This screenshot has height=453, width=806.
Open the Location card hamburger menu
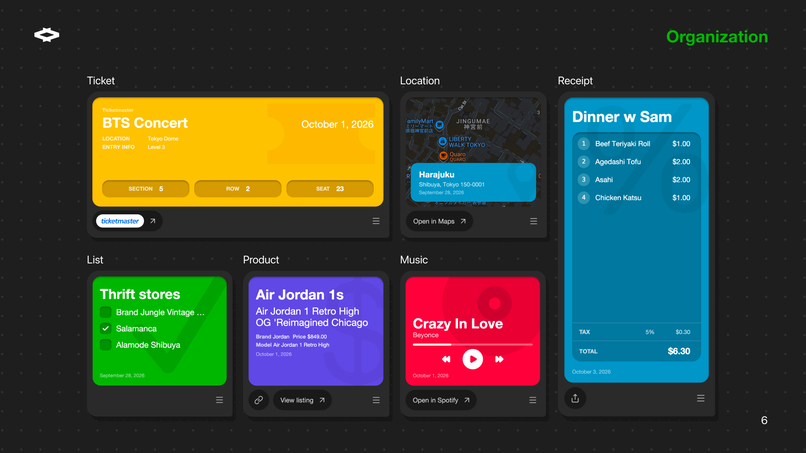click(534, 221)
